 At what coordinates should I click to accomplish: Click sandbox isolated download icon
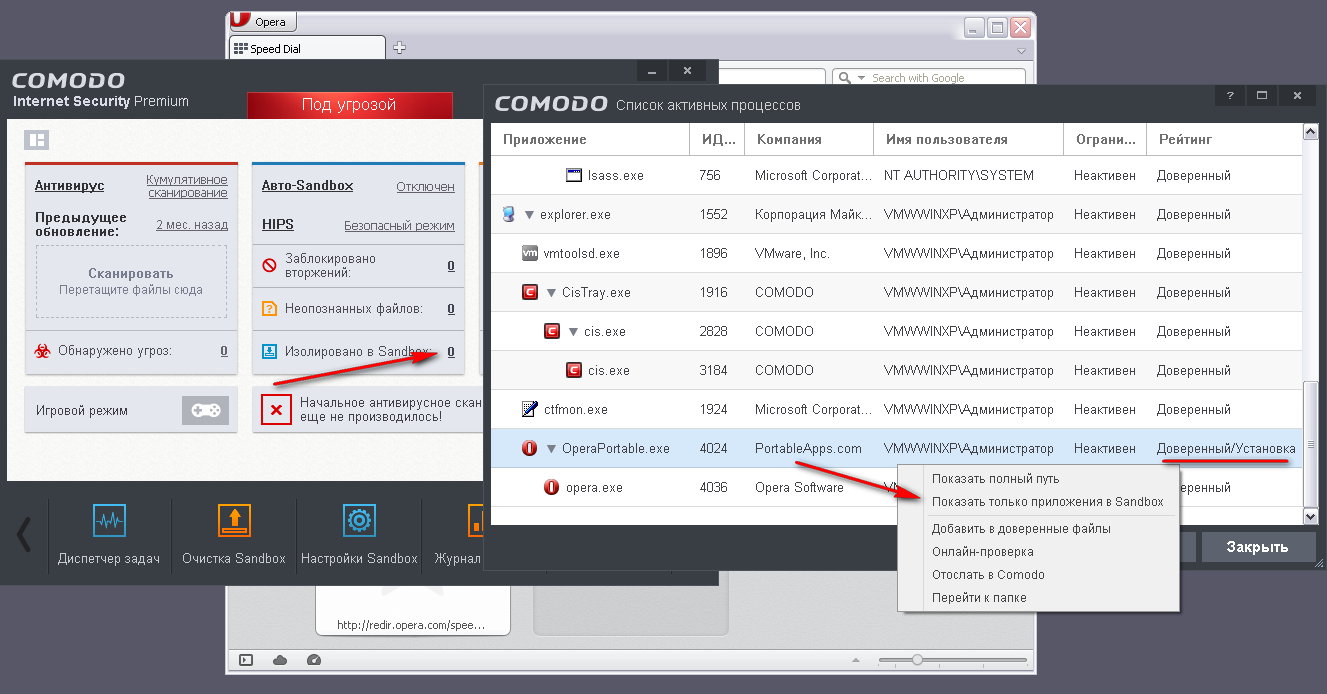[x=269, y=352]
